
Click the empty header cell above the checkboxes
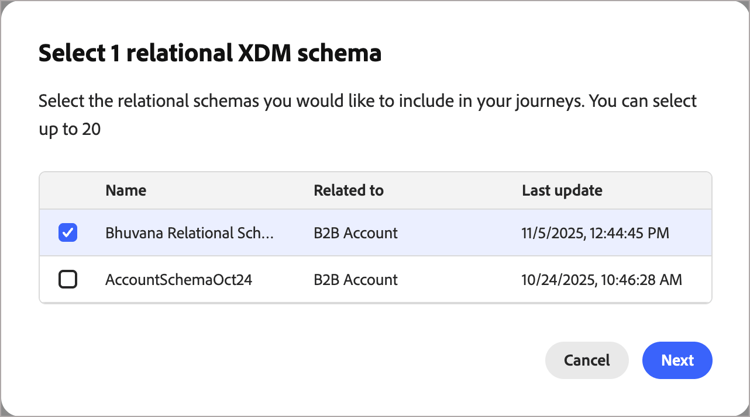tap(68, 190)
